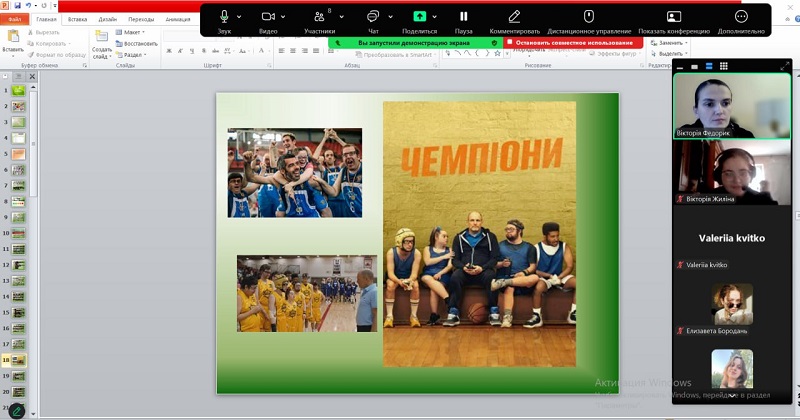Expand participants options arrow
This screenshot has width=800, height=420.
tap(341, 17)
